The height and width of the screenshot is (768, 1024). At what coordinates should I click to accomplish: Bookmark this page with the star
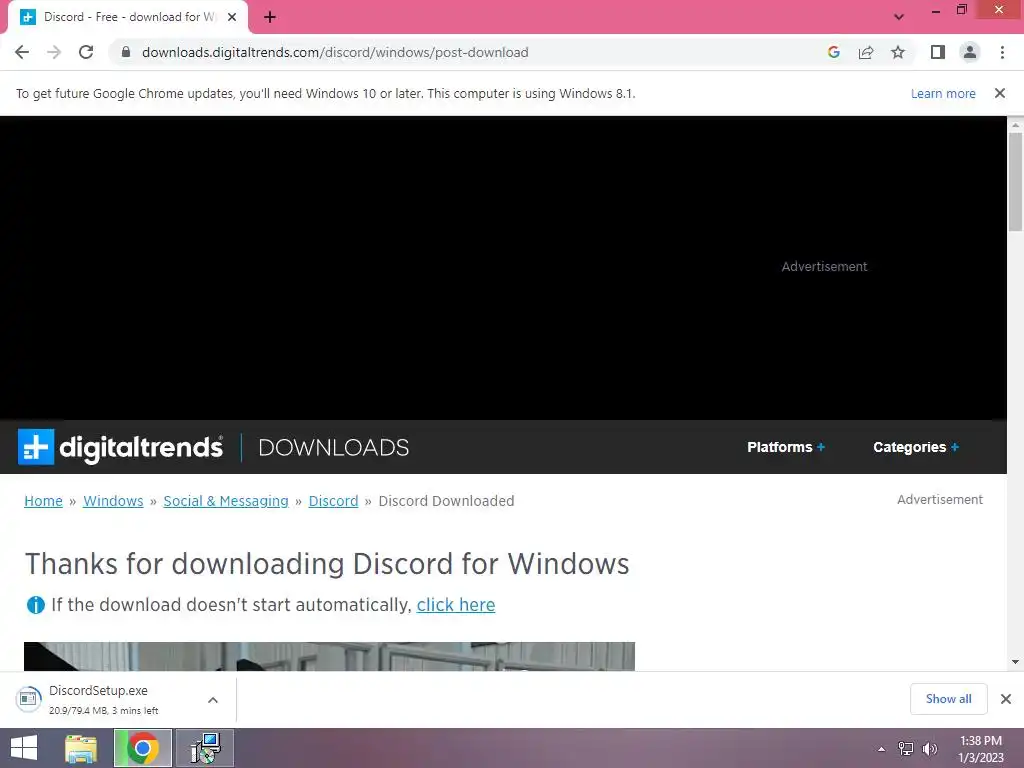(x=898, y=52)
